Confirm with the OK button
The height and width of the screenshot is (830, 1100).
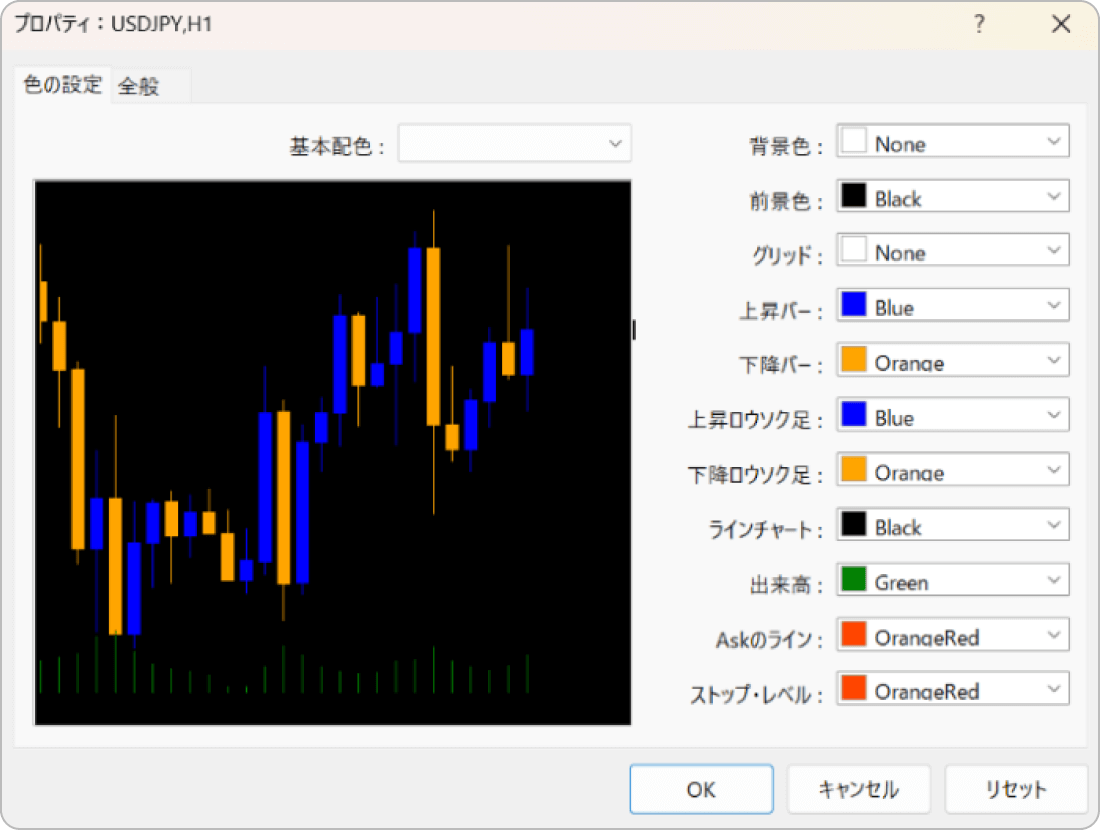(x=702, y=789)
